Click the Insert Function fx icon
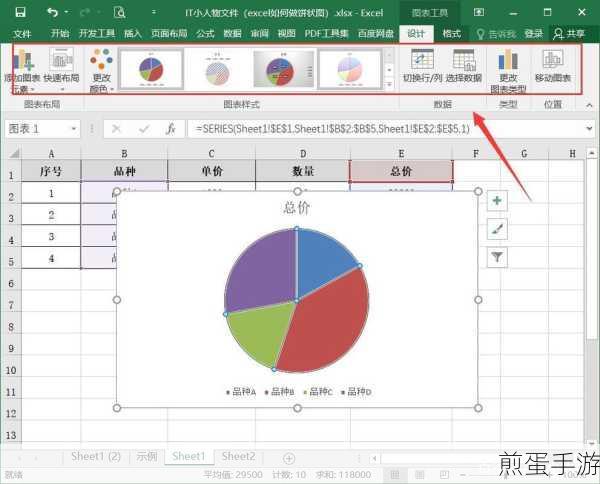600x484 pixels. tap(171, 129)
